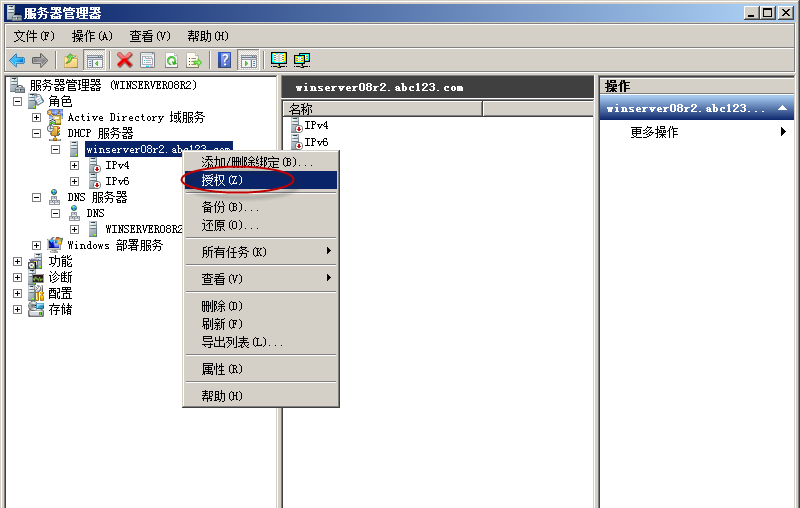The width and height of the screenshot is (800, 508).
Task: Open help with the question mark icon
Action: pyautogui.click(x=224, y=61)
